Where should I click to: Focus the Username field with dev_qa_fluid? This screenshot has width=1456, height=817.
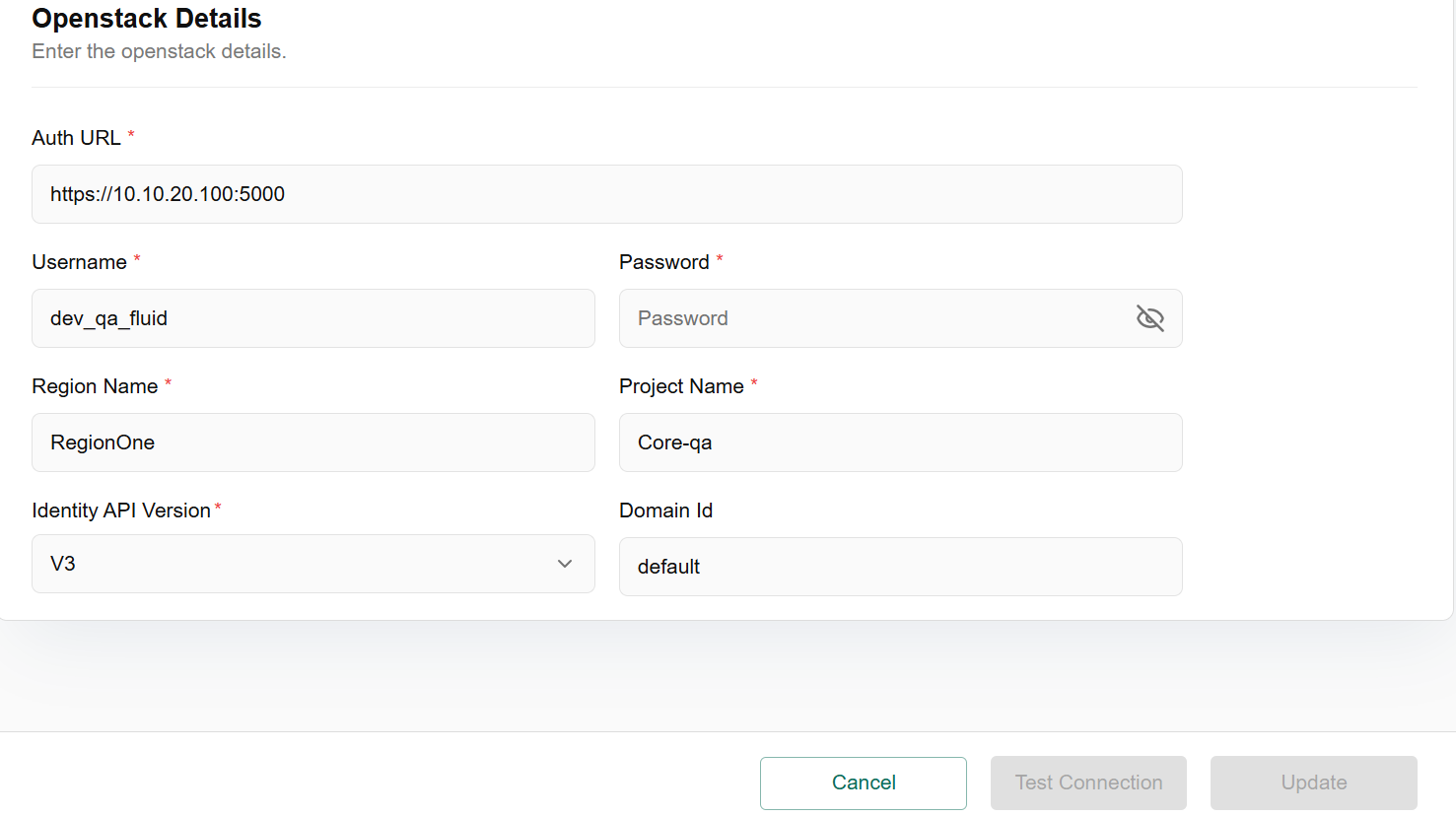tap(312, 318)
